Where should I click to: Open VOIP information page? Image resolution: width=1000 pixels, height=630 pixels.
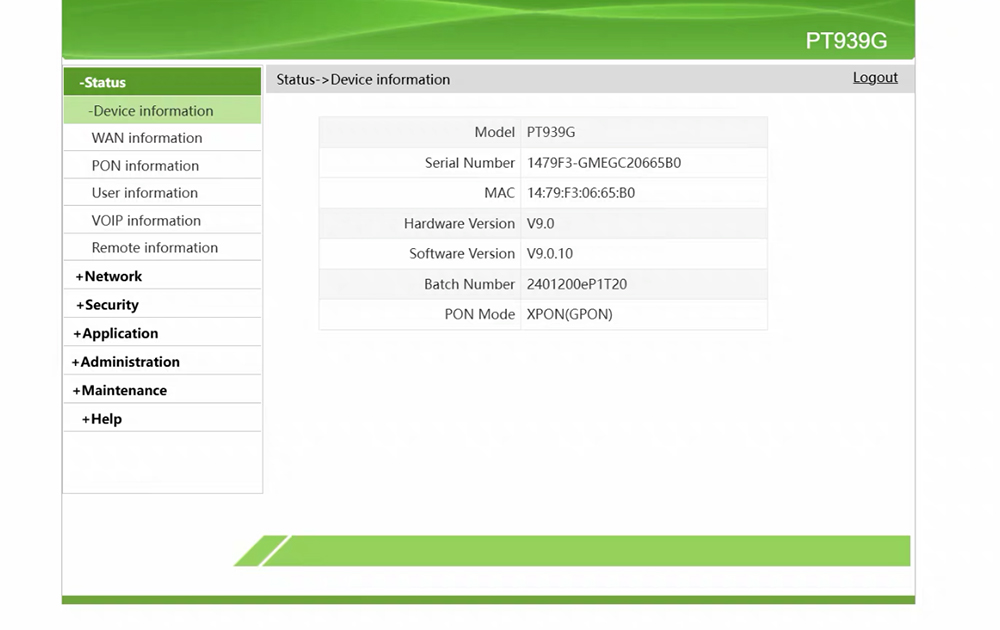click(x=146, y=221)
